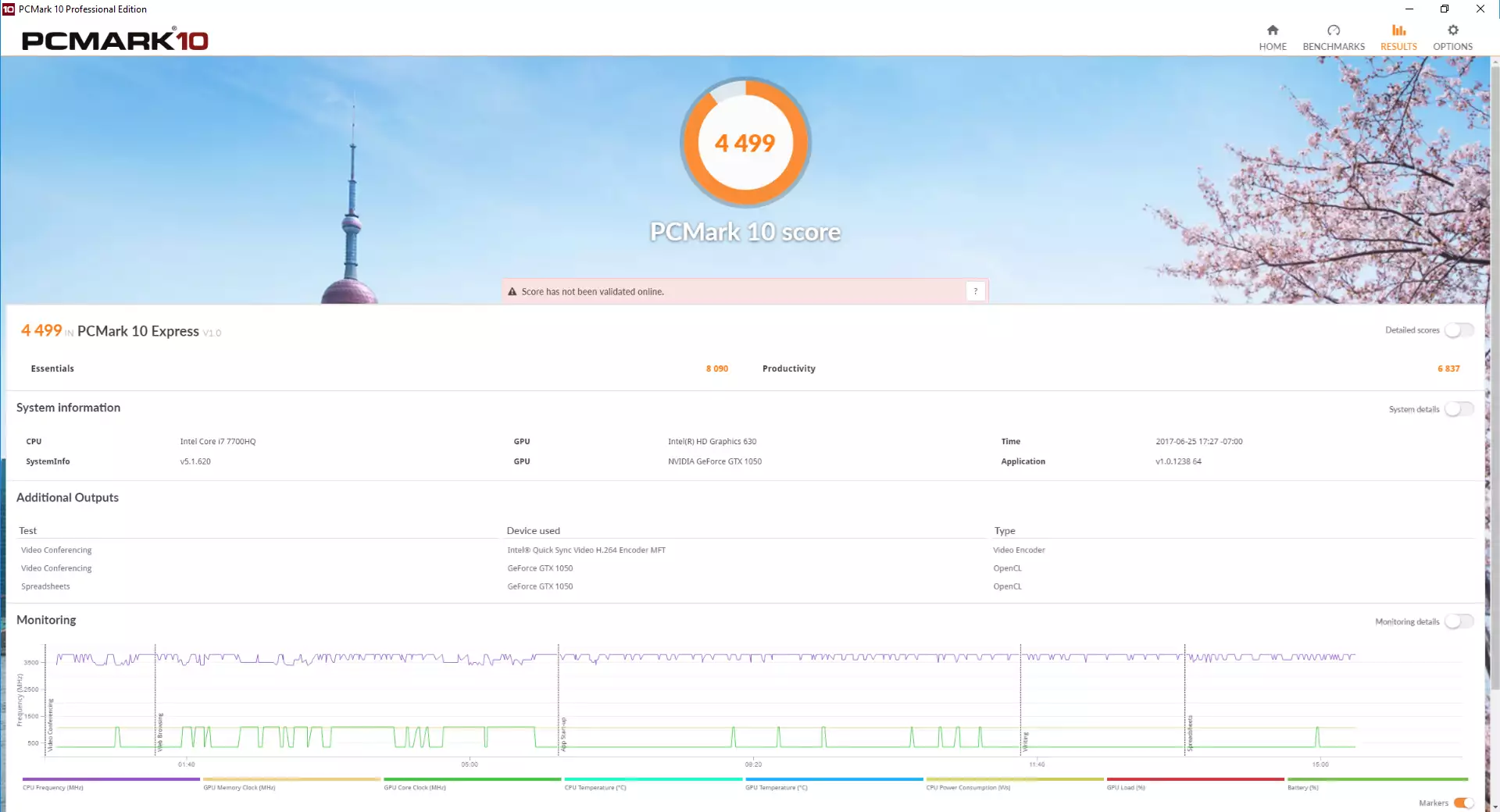Click Intel Core i7 7700HQ CPU value
The height and width of the screenshot is (812, 1500).
click(218, 442)
